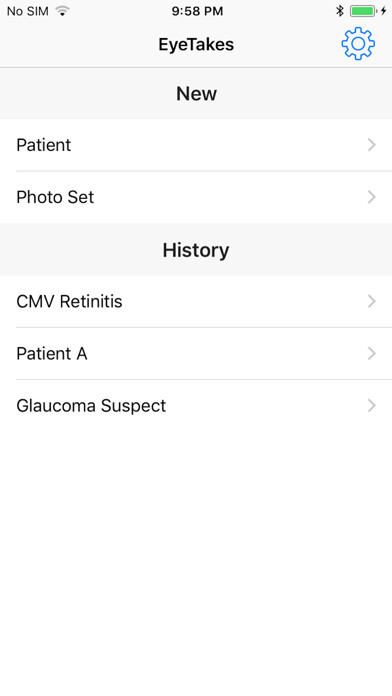Open settings with the gear icon
This screenshot has height=696, width=392.
(358, 44)
